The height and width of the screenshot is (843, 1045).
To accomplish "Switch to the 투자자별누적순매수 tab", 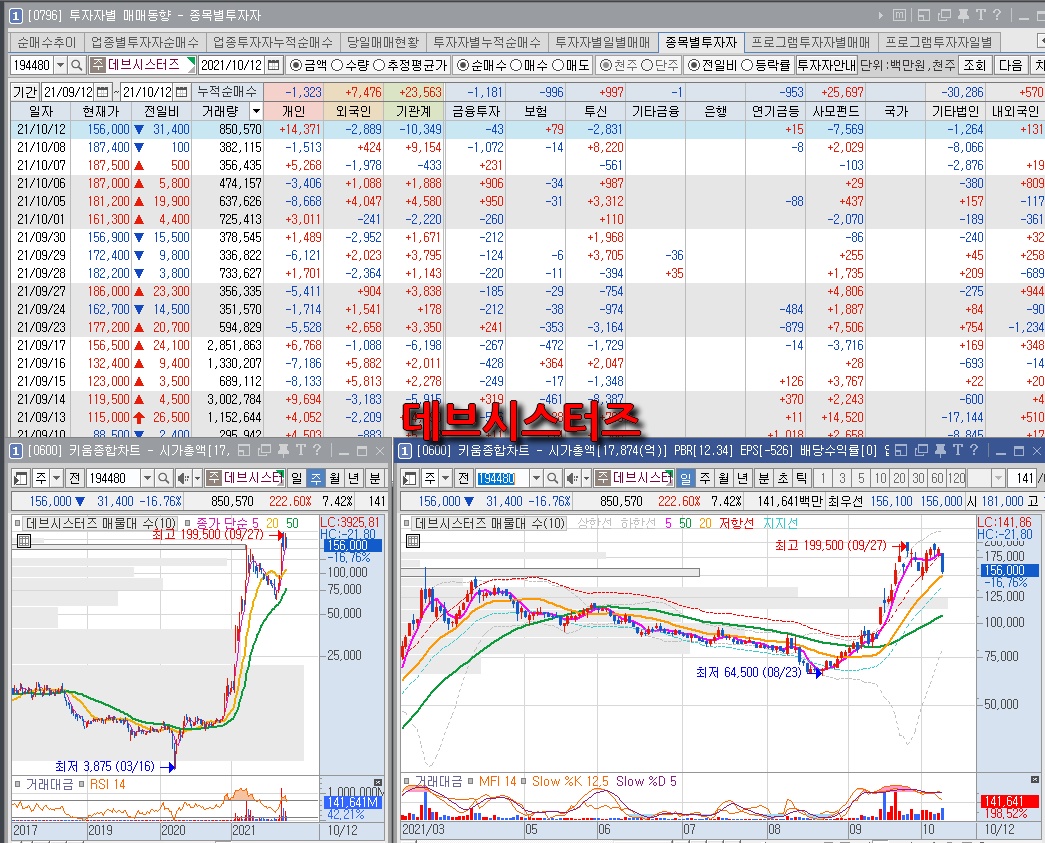I will click(x=487, y=42).
